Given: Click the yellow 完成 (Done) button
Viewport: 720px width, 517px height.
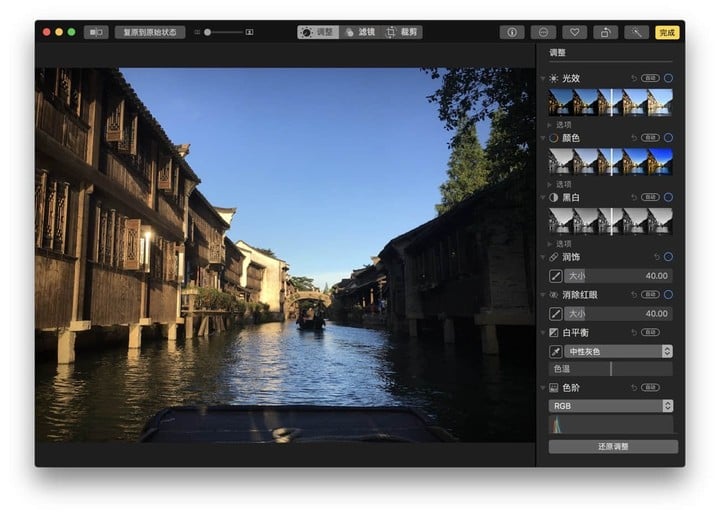Looking at the screenshot, I should click(x=667, y=32).
